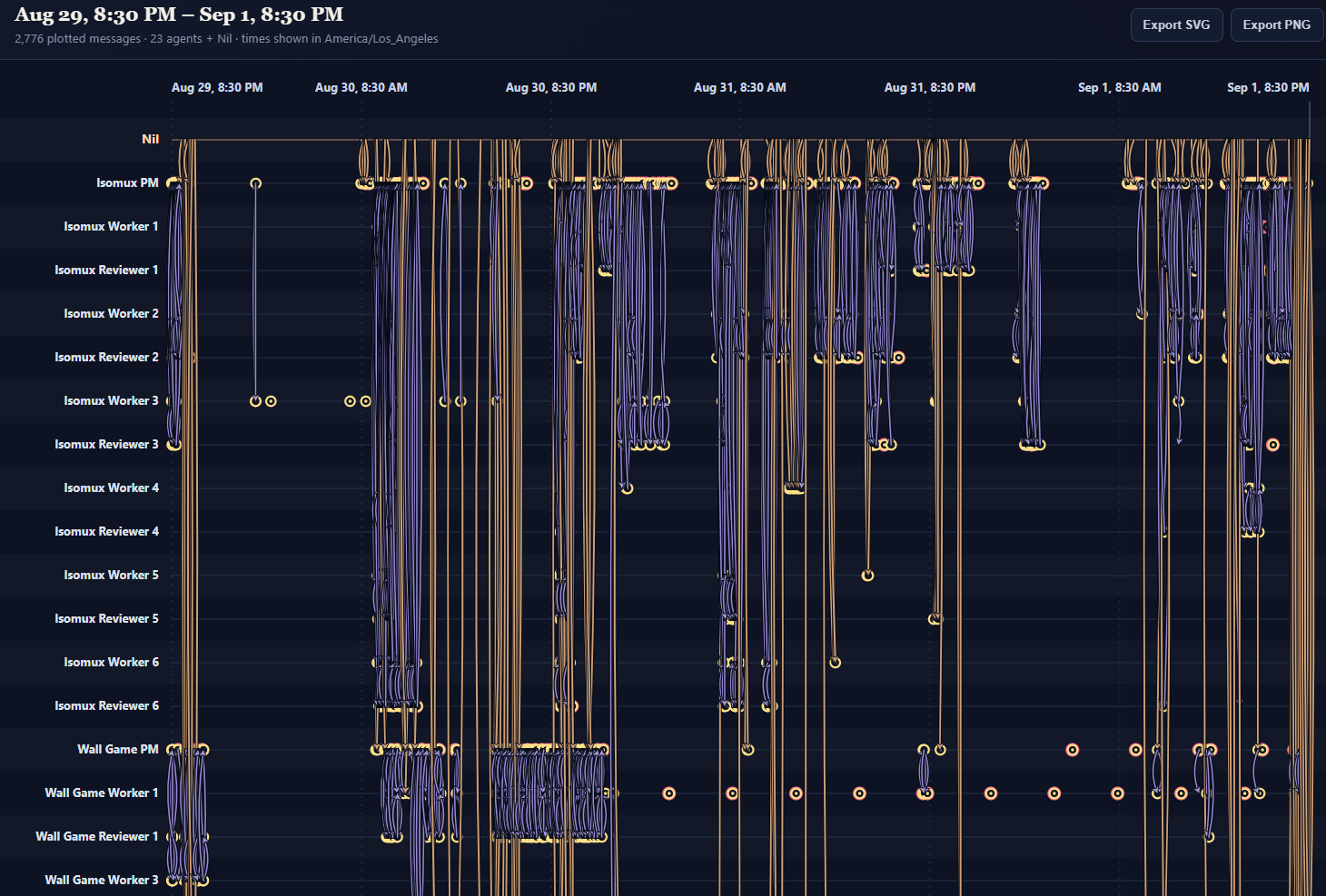The image size is (1326, 896).
Task: Click the Export SVG button
Action: coord(1176,25)
